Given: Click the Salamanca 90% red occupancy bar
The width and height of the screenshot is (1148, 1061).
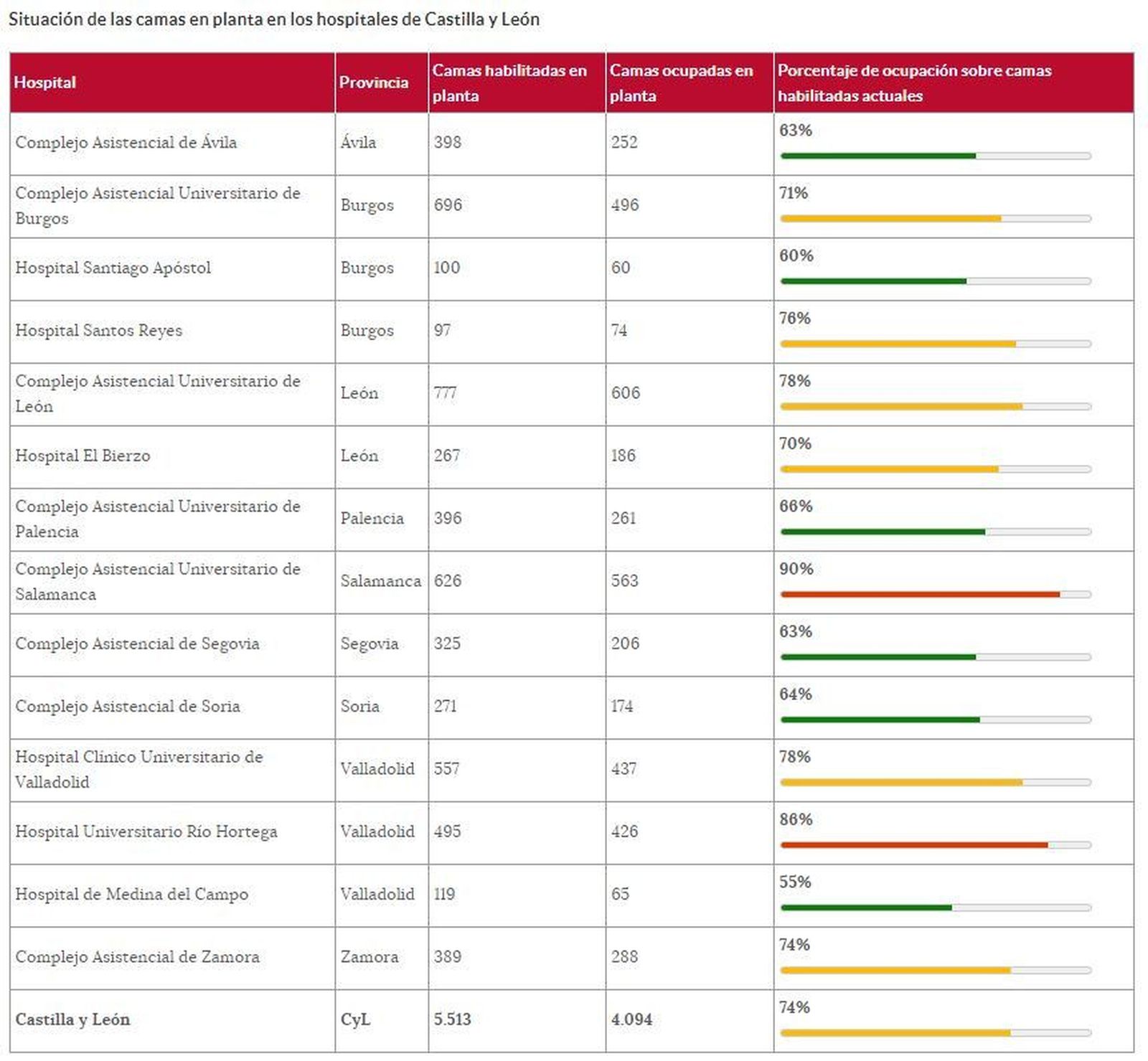Looking at the screenshot, I should [920, 594].
